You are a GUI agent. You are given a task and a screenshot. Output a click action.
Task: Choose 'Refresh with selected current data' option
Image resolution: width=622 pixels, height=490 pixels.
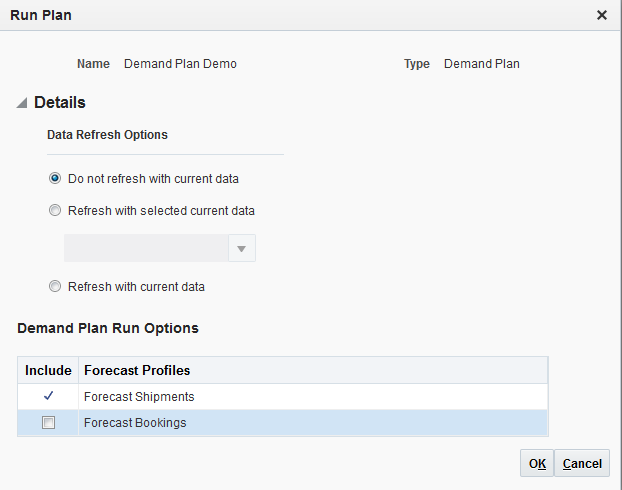click(55, 211)
